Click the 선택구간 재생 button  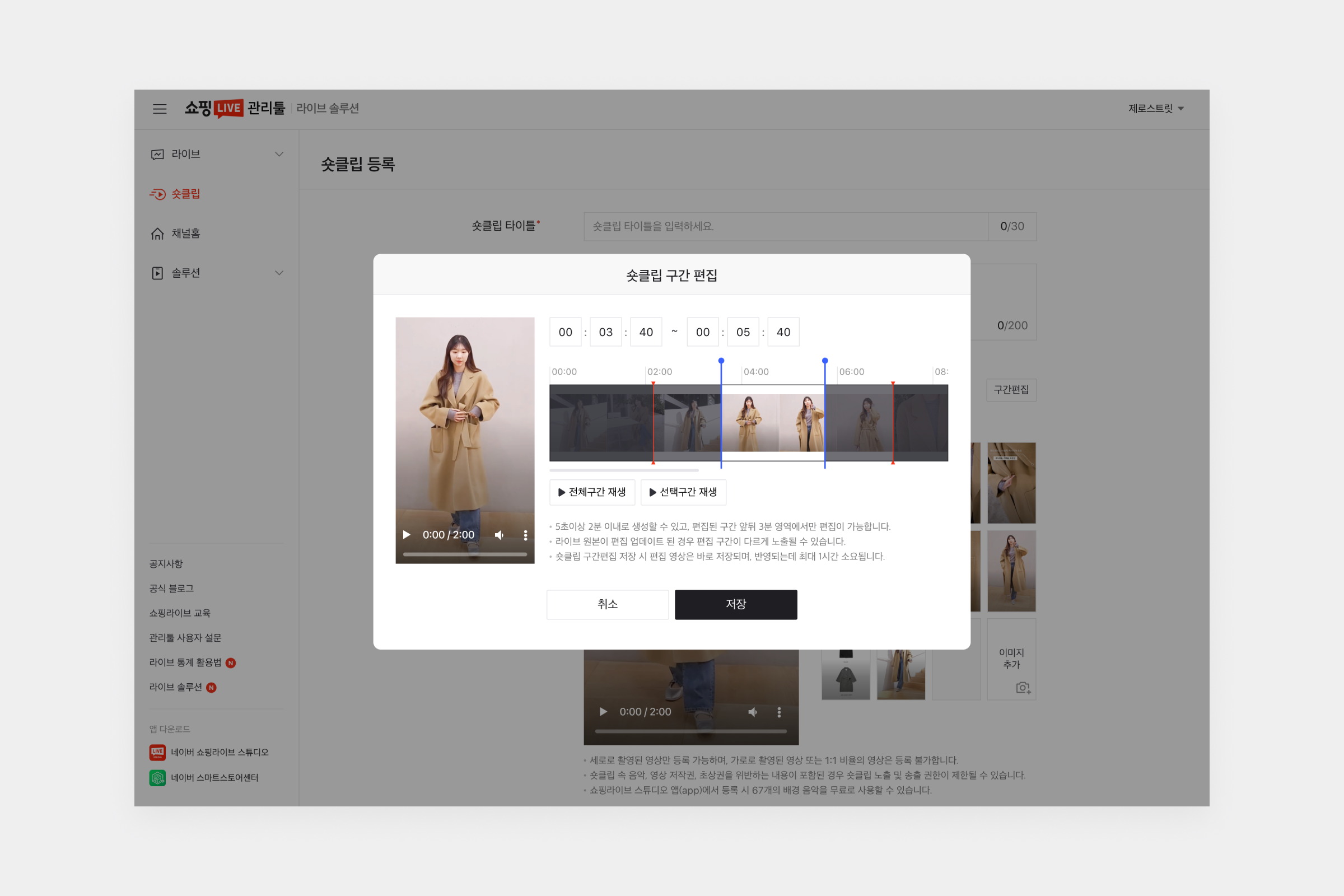pos(683,492)
